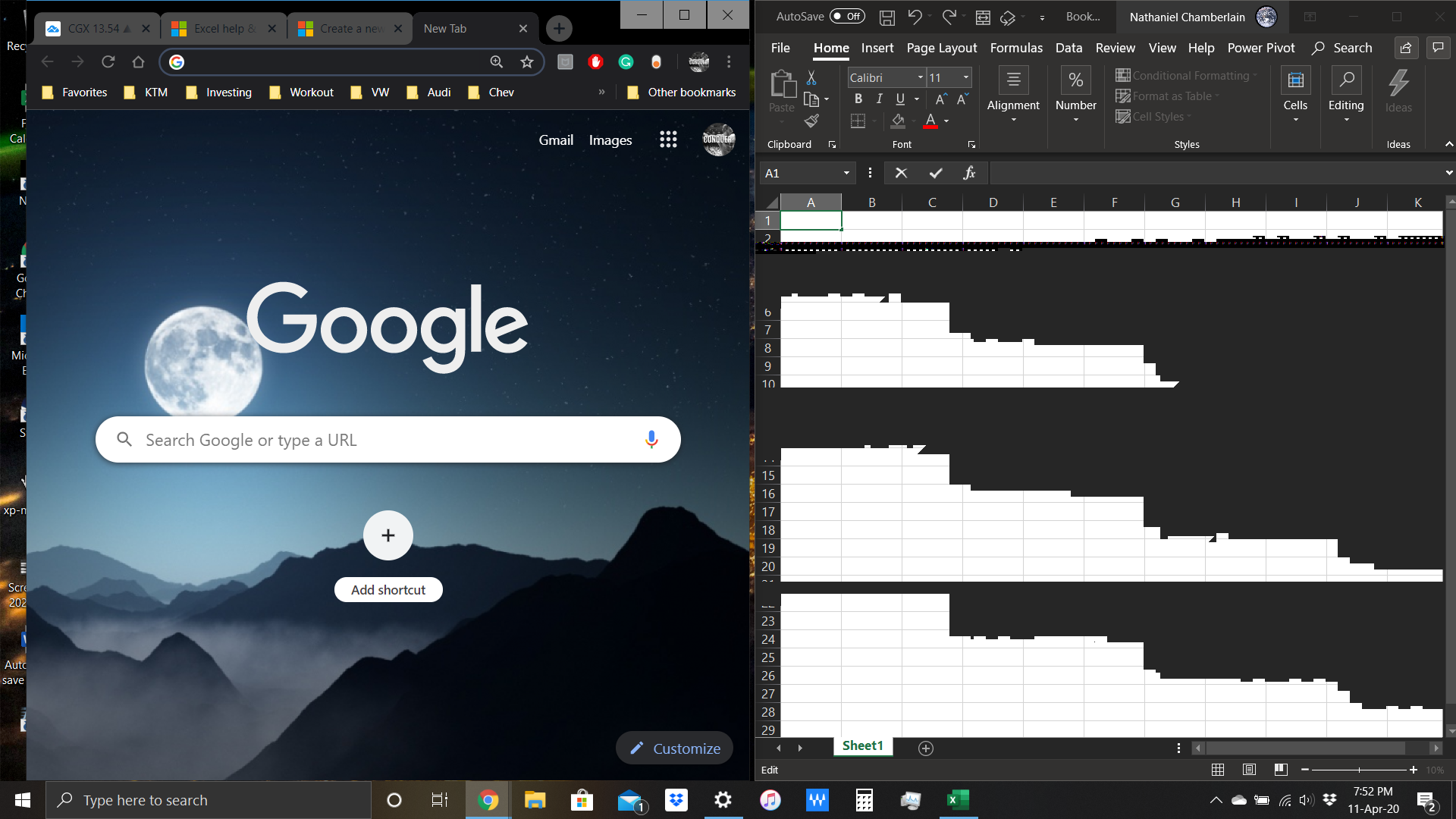
Task: Click the zoom in plus button in Excel
Action: click(x=1414, y=770)
